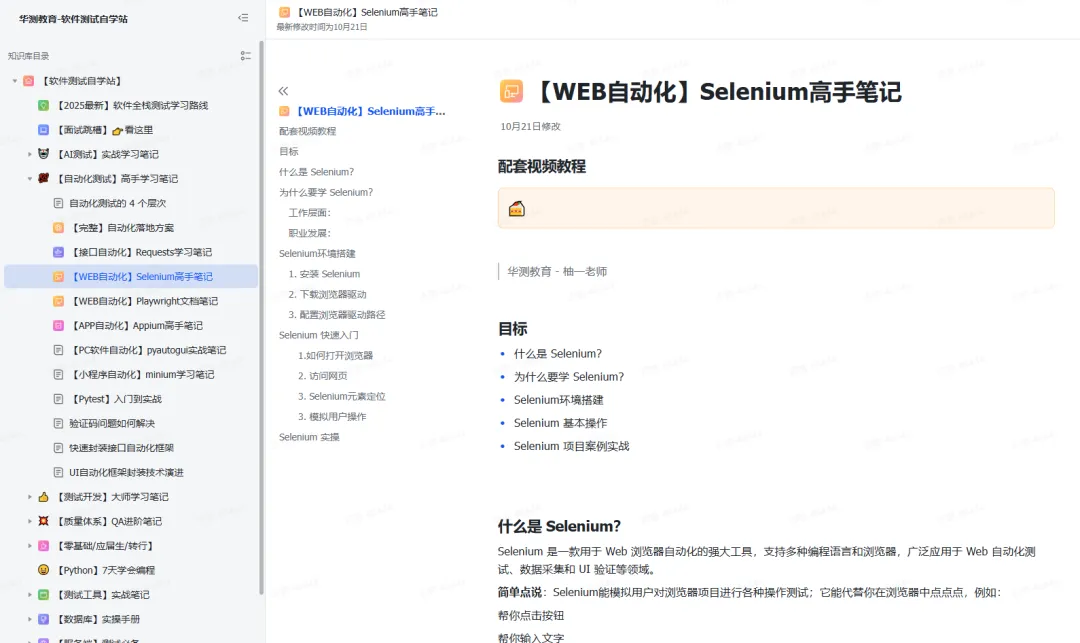Click the outline title 【WEB自动化】Selenium高手...
Image resolution: width=1080 pixels, height=643 pixels.
point(371,111)
